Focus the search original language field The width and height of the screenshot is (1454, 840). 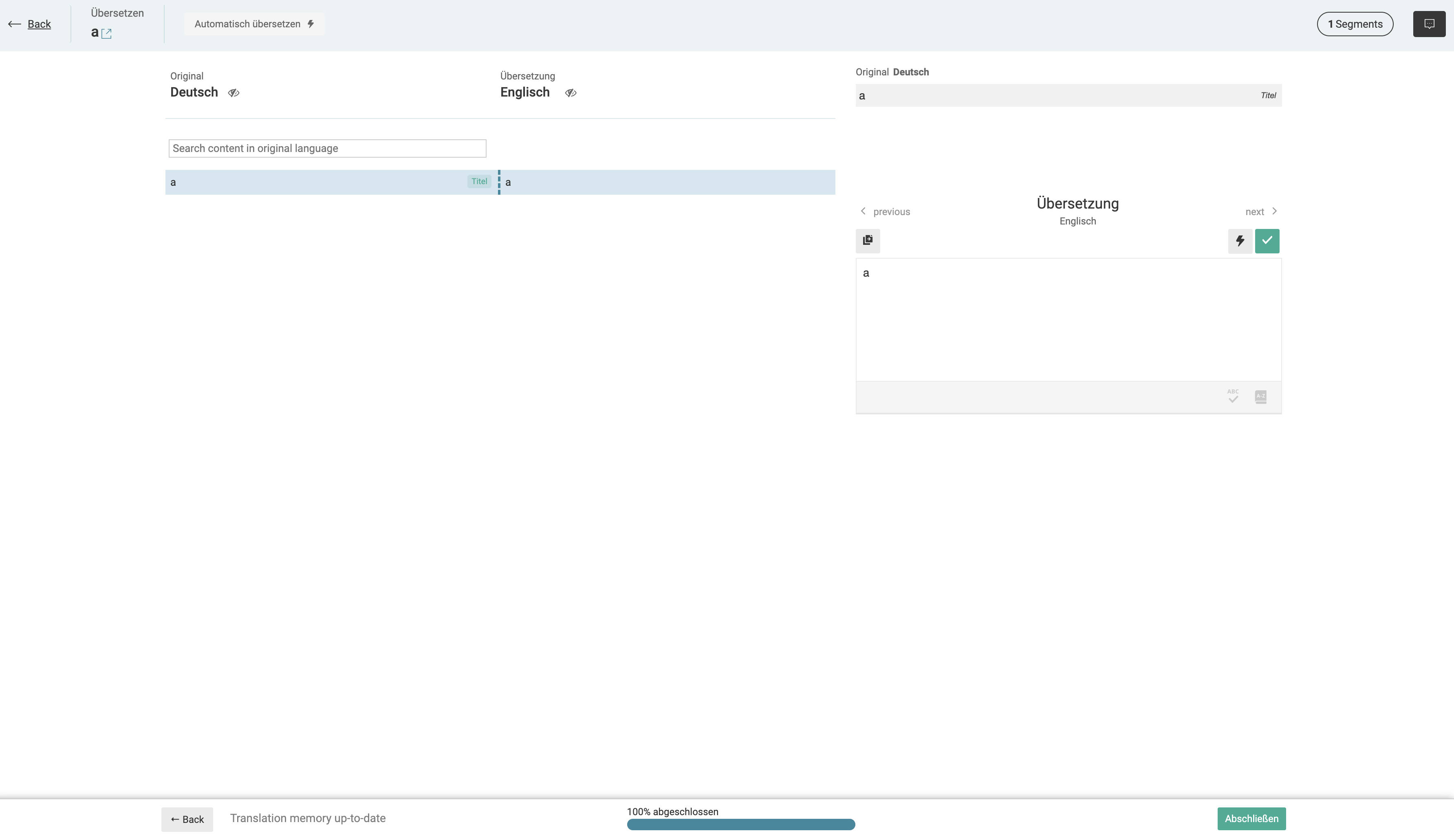point(327,148)
